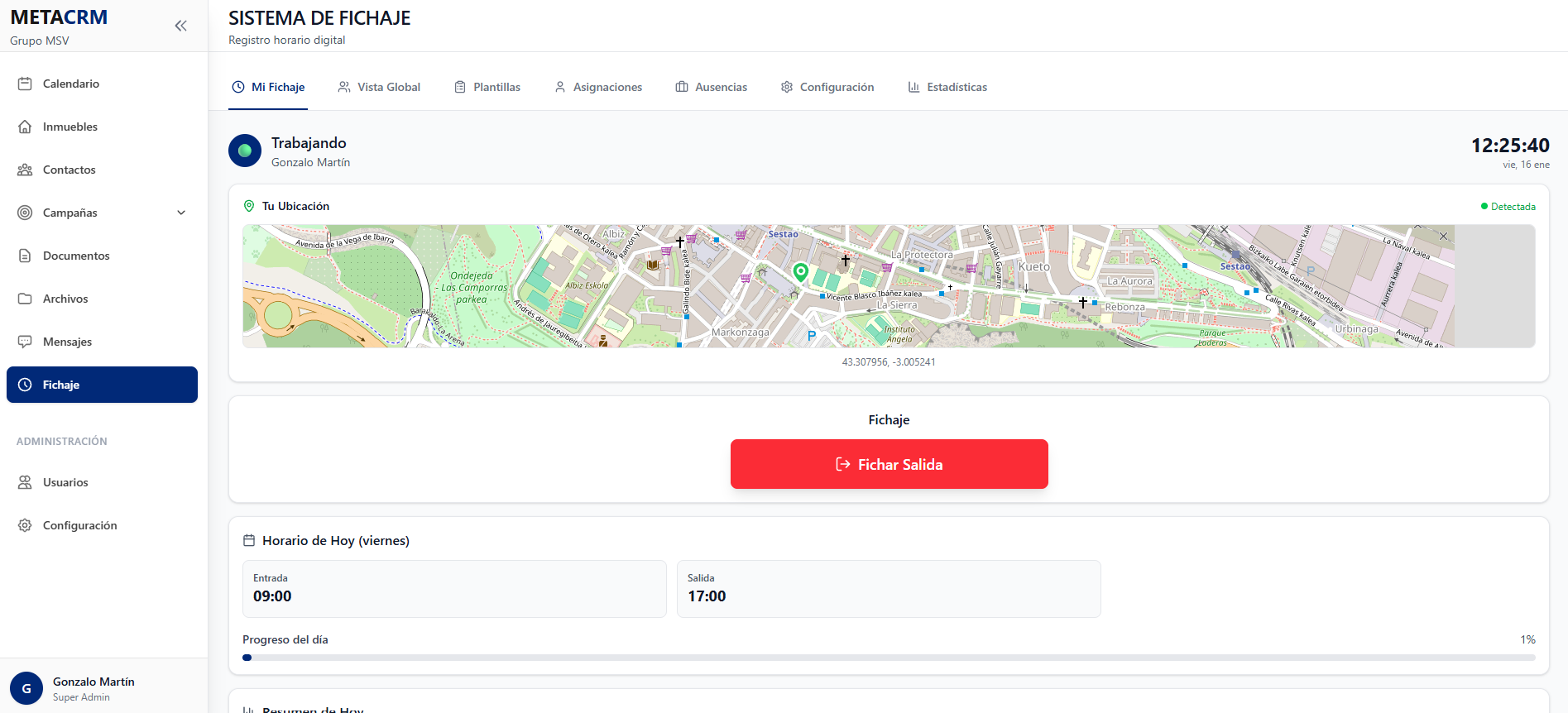The image size is (1568, 713).
Task: Click the Usuarios icon under Administración
Action: [x=25, y=482]
